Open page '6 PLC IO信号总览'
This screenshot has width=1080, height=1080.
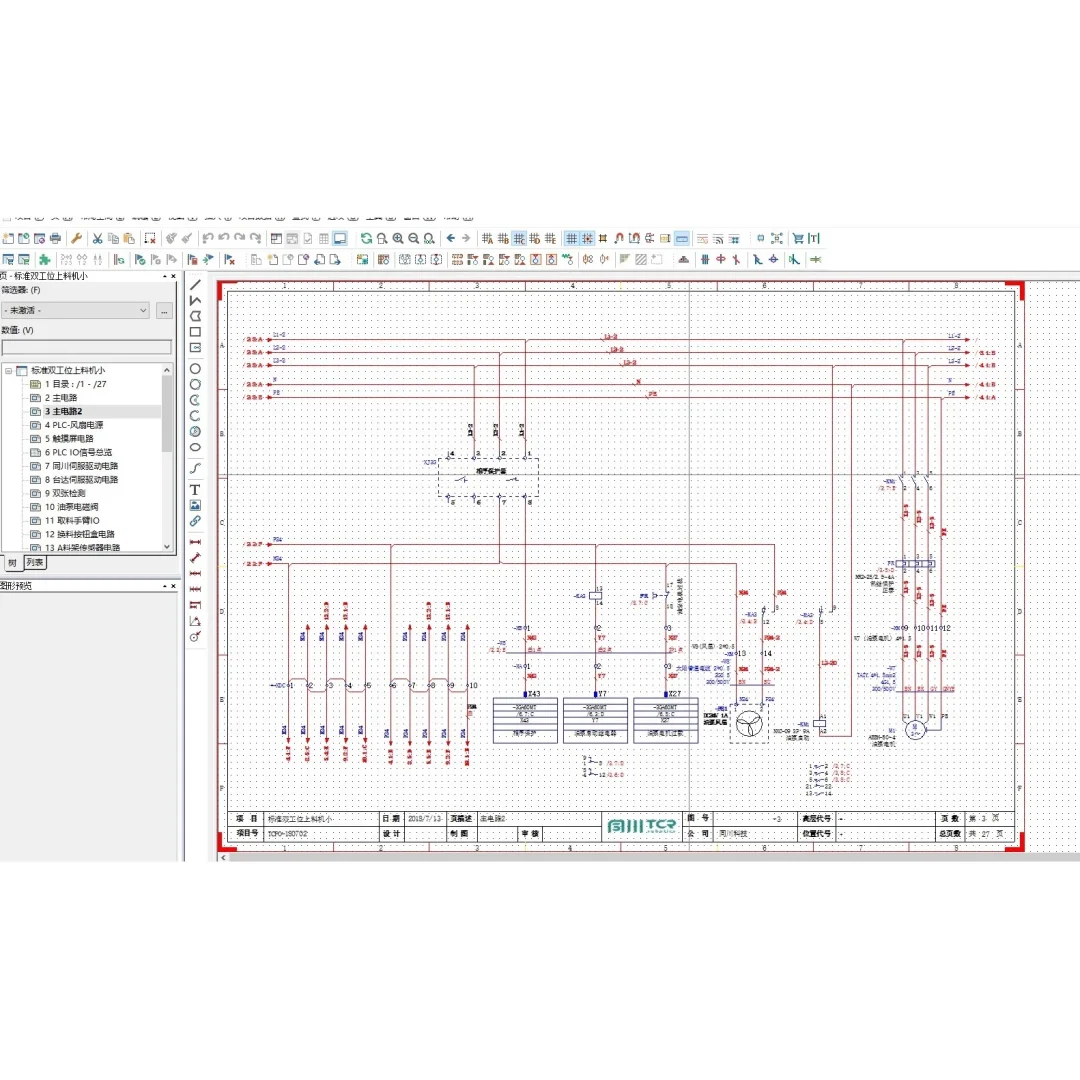[x=78, y=453]
